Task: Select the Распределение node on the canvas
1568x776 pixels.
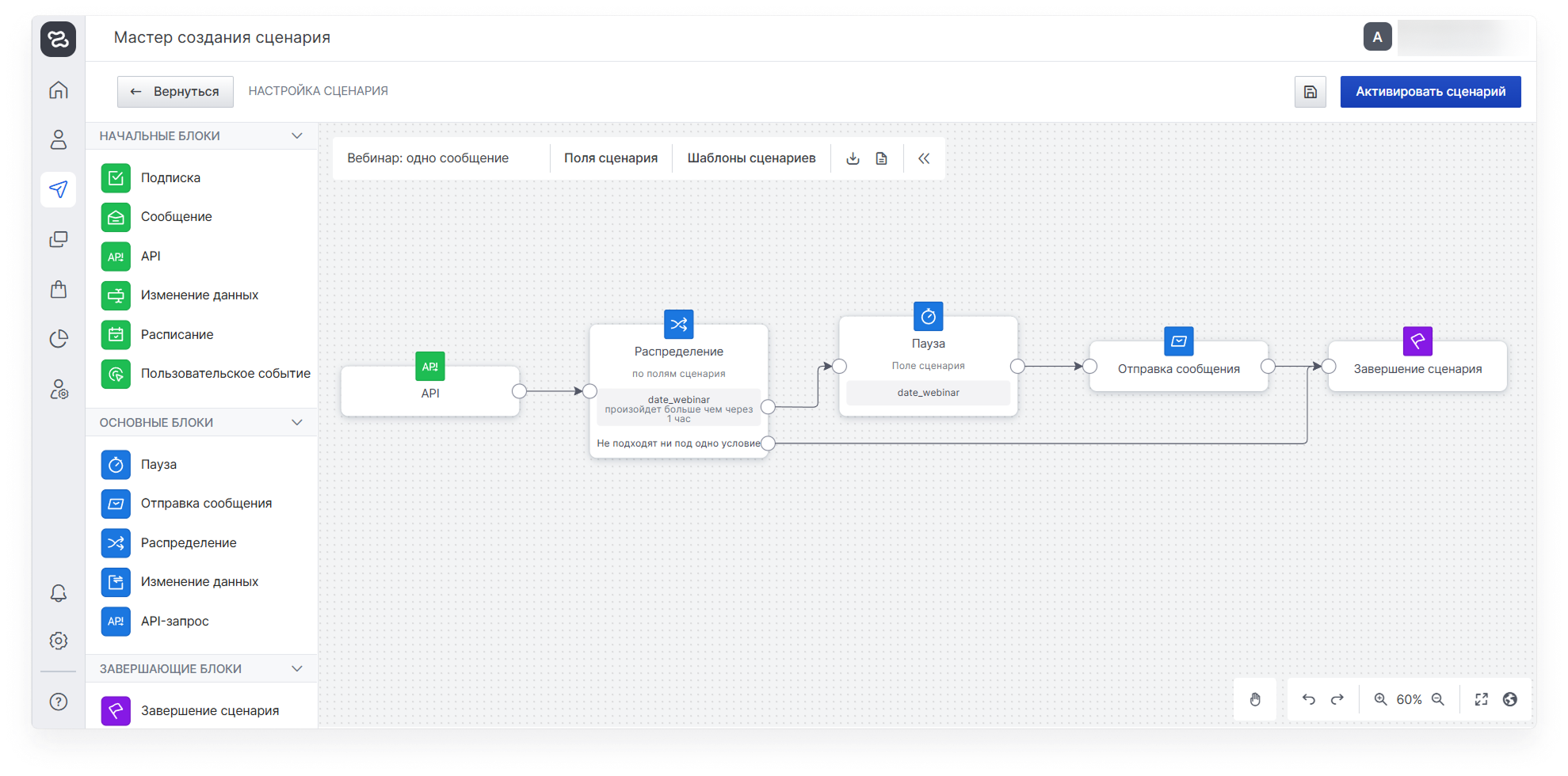Action: pos(678,352)
